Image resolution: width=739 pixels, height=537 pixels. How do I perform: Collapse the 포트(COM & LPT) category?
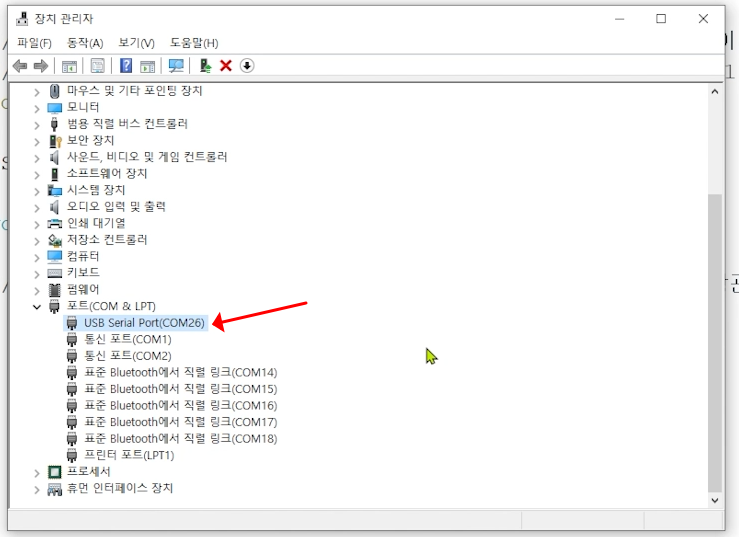point(37,307)
